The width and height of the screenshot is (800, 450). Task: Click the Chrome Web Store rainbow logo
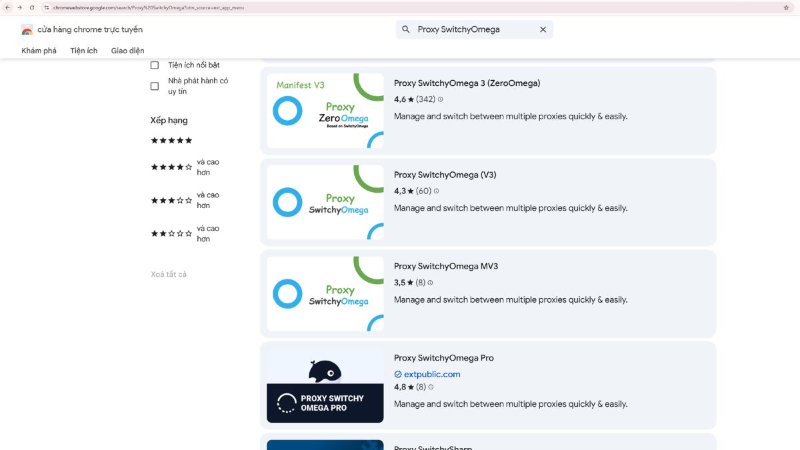(27, 30)
